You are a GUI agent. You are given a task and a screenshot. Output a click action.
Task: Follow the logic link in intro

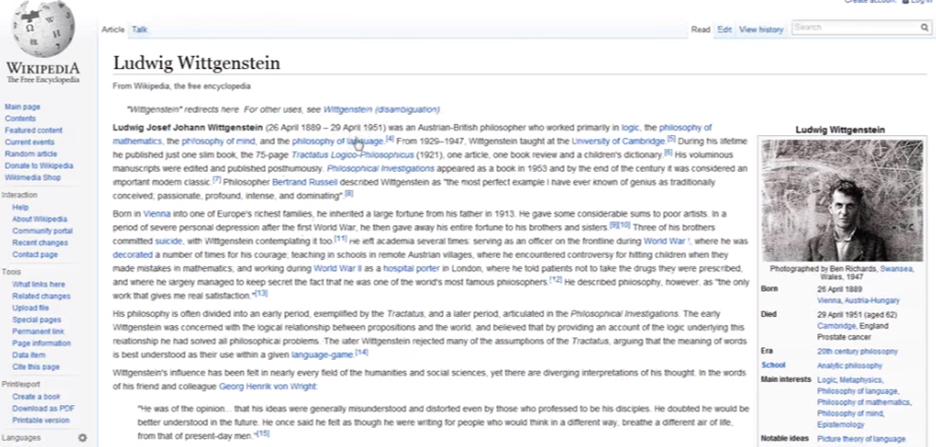pyautogui.click(x=630, y=128)
